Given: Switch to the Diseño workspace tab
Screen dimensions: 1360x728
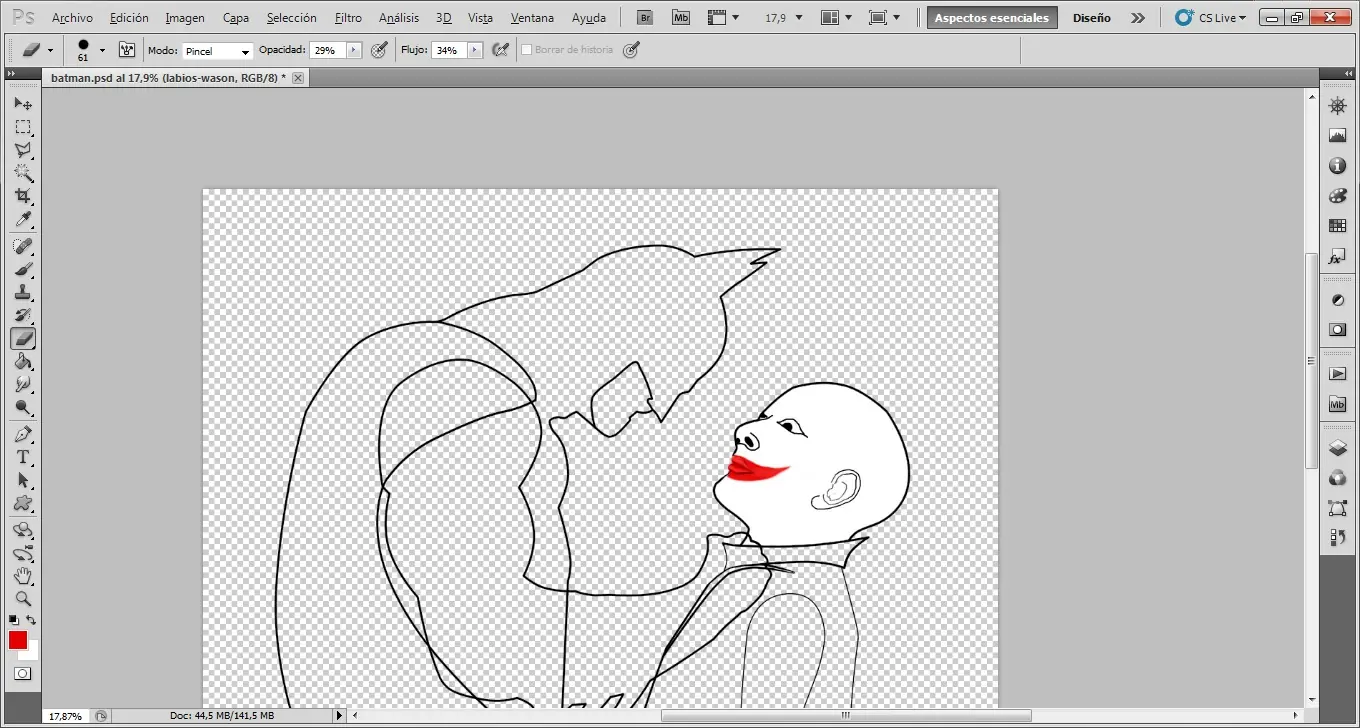Looking at the screenshot, I should click(x=1092, y=17).
